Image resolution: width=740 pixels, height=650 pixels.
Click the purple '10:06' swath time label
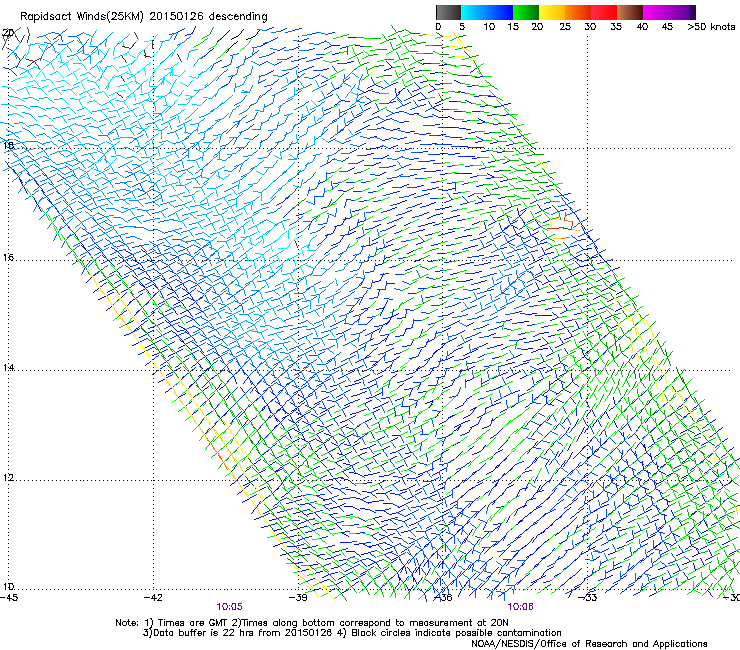pyautogui.click(x=520, y=607)
